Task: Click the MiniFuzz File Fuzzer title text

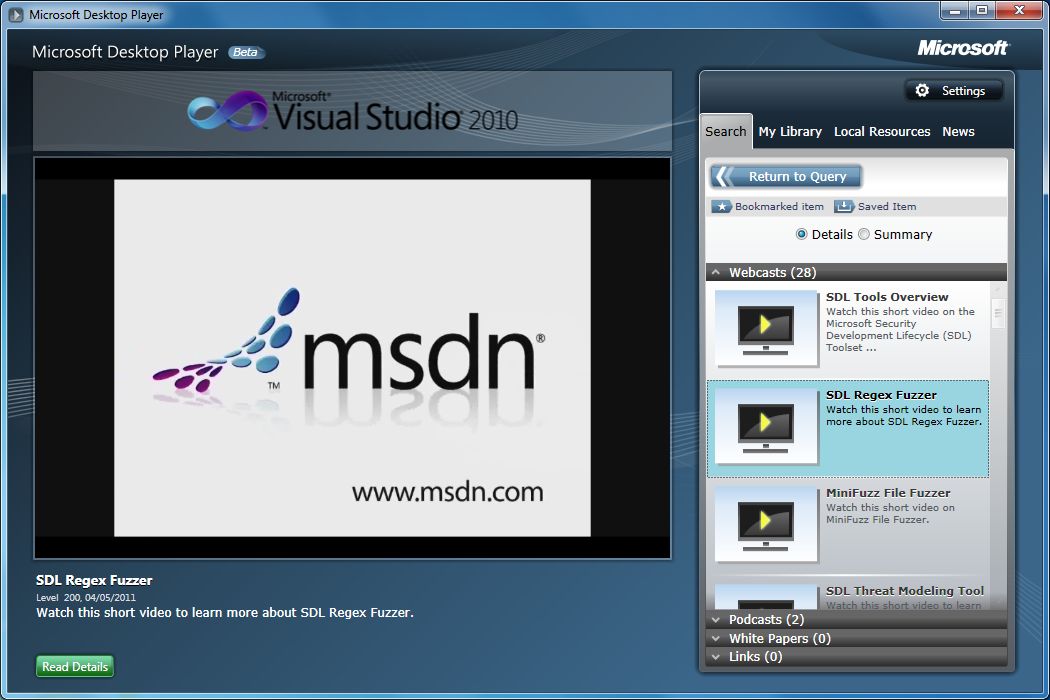Action: pyautogui.click(x=888, y=493)
